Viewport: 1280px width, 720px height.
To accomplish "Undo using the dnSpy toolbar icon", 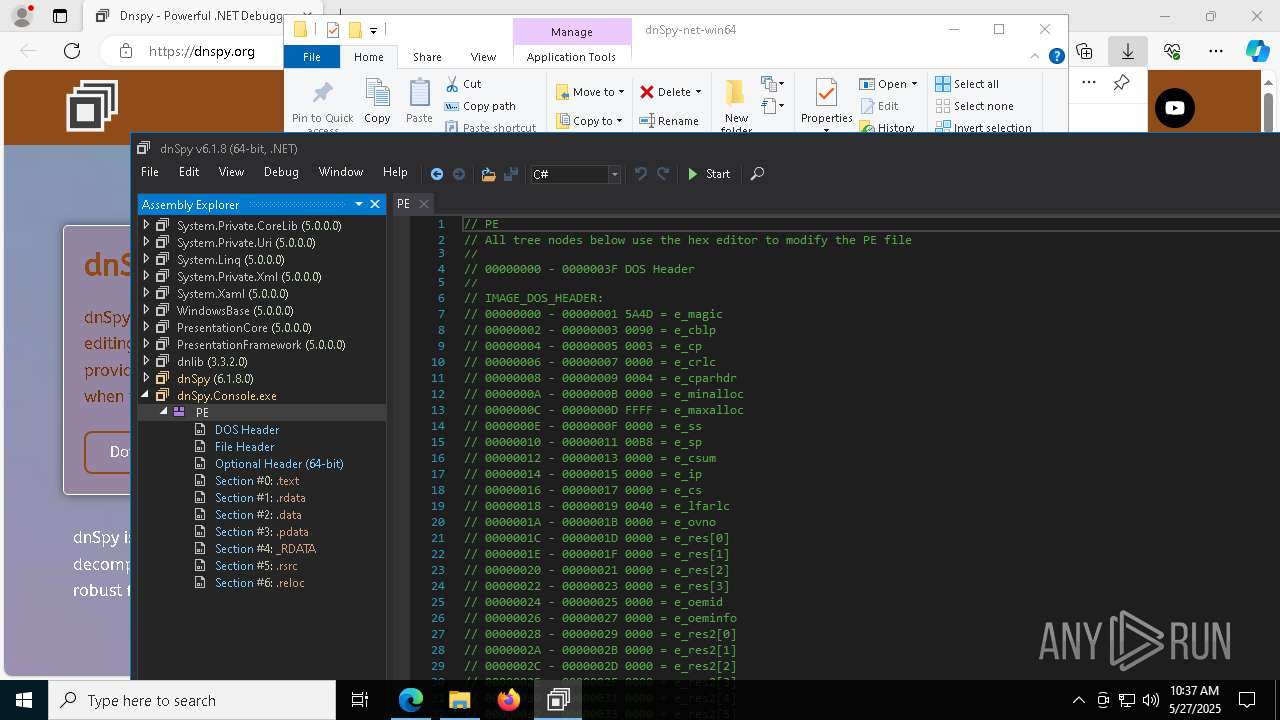I will click(x=641, y=174).
